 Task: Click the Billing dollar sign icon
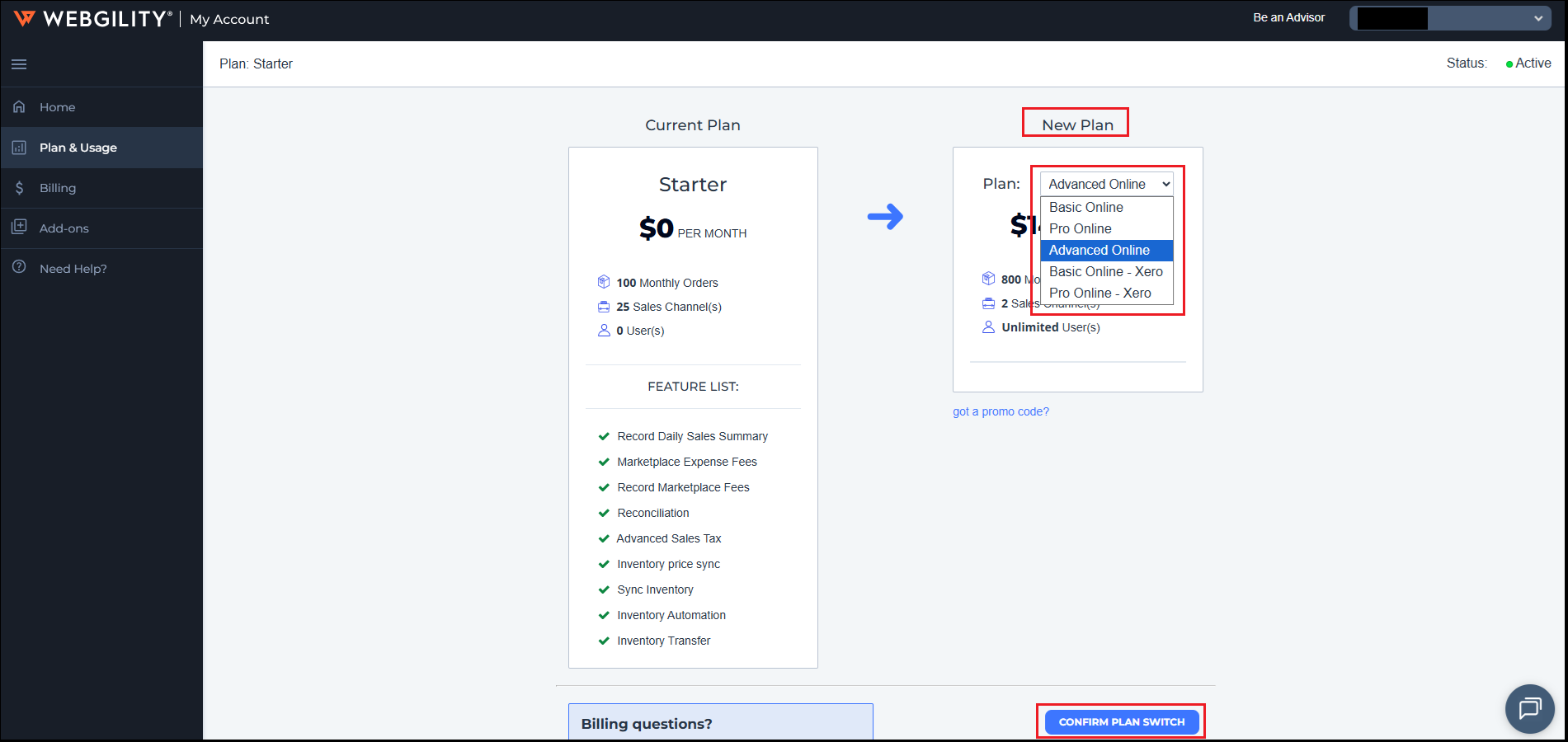pos(19,188)
